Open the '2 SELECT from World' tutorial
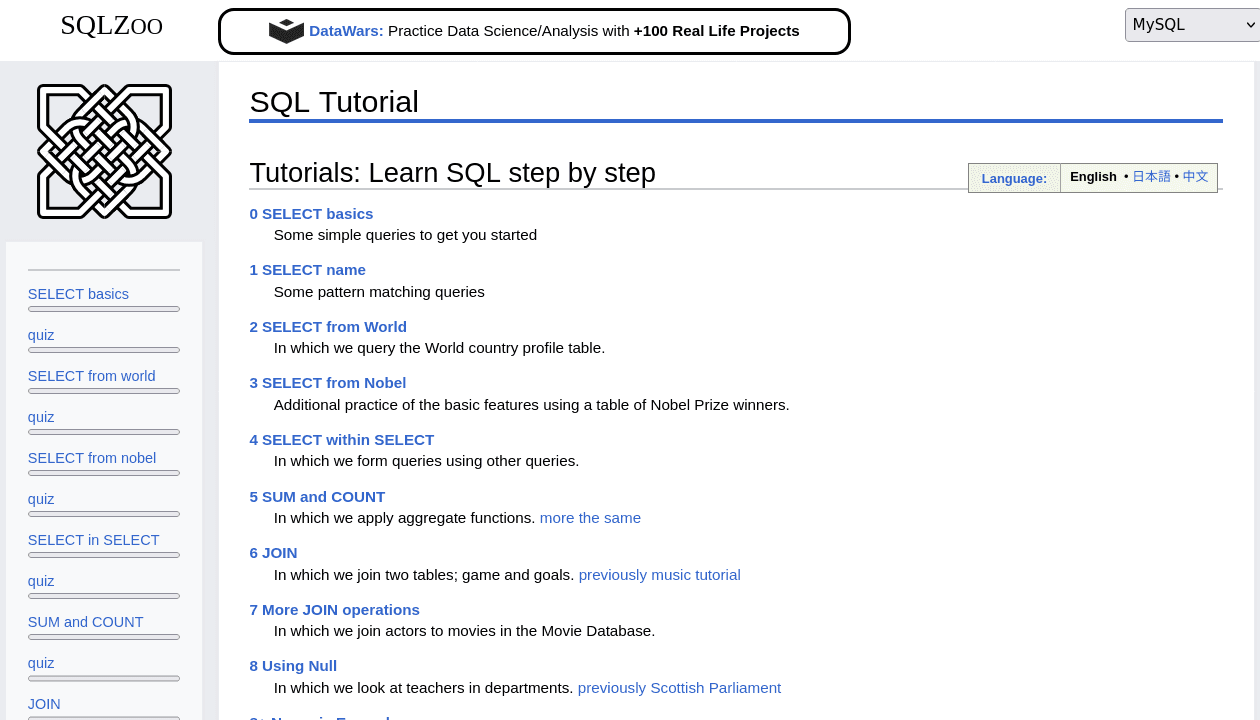Screen dimensions: 1260x720 pyautogui.click(x=328, y=326)
